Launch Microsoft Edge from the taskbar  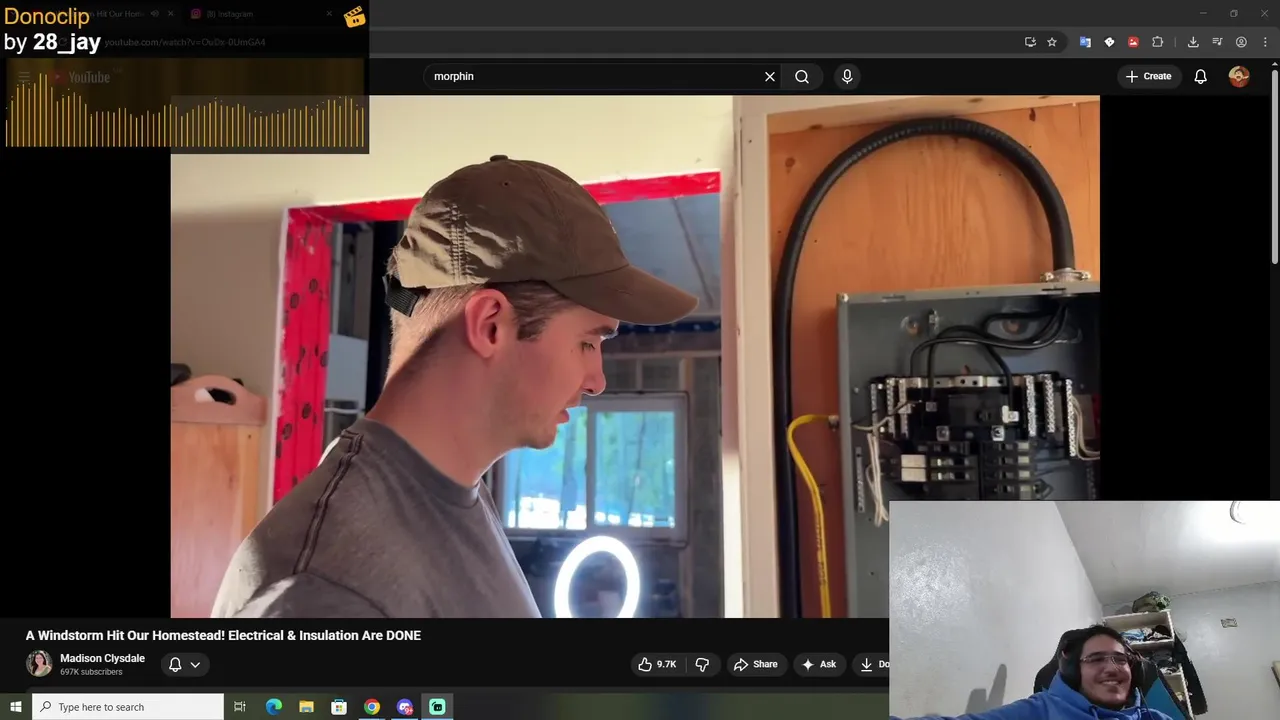pyautogui.click(x=273, y=707)
